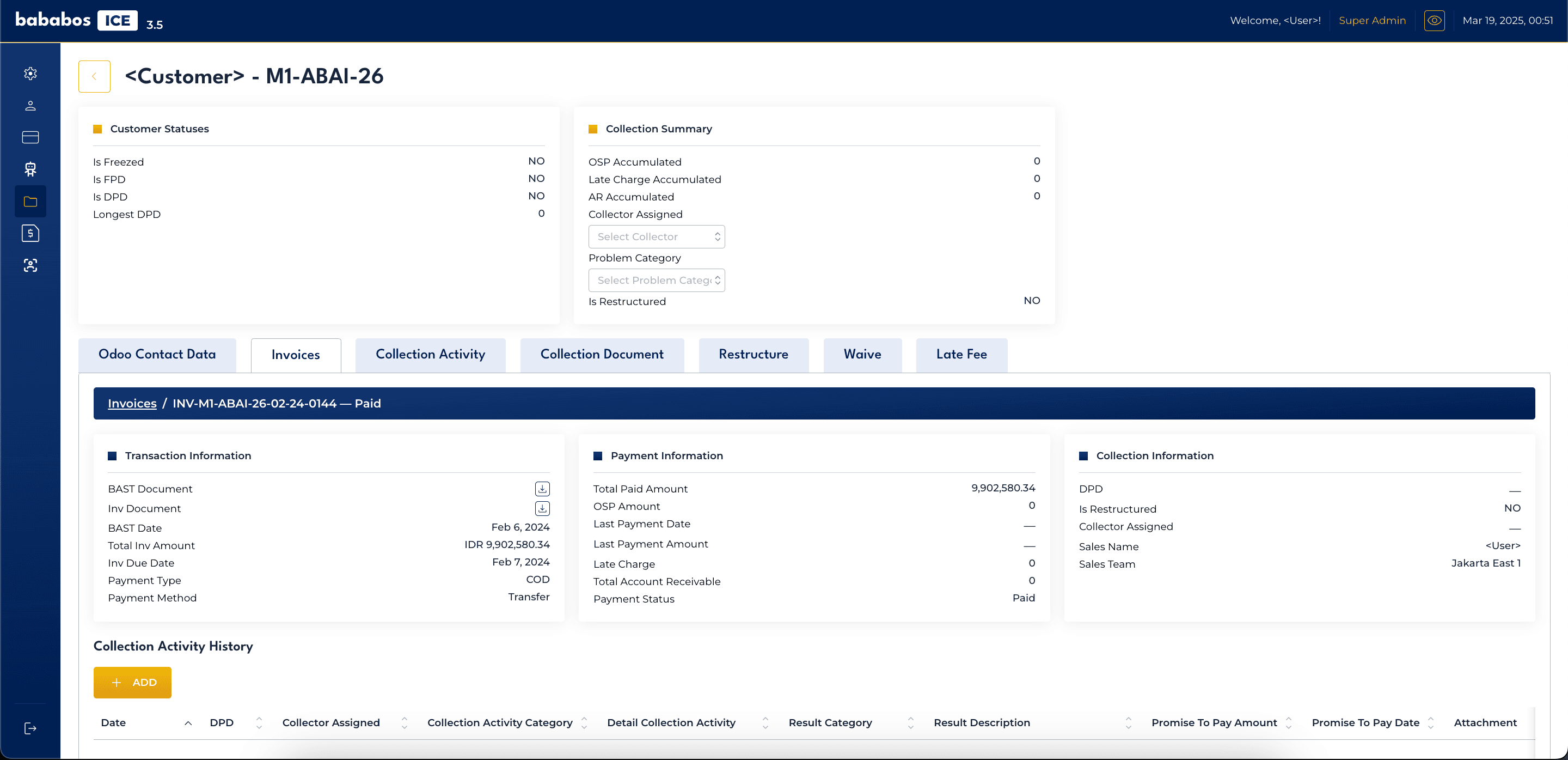Click the ADD collection activity button
Image resolution: width=1568 pixels, height=760 pixels.
132,683
